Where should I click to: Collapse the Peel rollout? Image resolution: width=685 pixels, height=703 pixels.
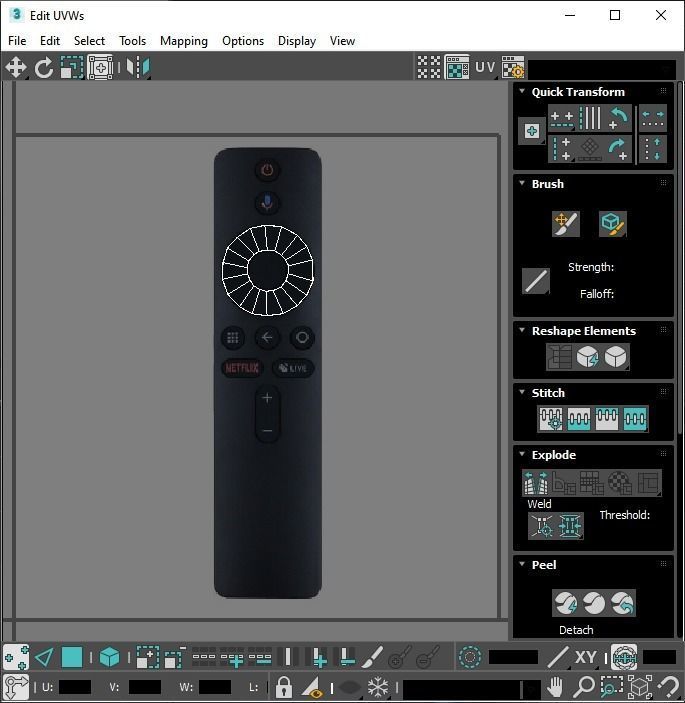click(x=522, y=564)
